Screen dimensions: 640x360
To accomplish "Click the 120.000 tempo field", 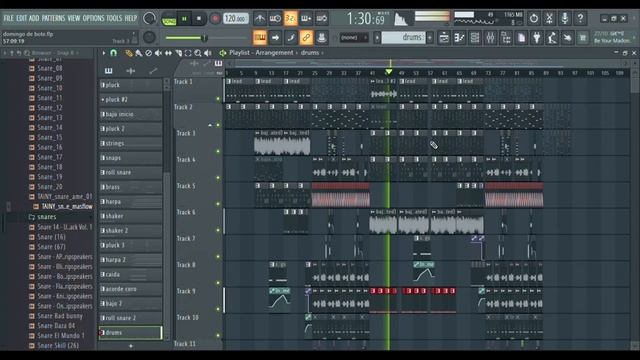I will click(236, 19).
